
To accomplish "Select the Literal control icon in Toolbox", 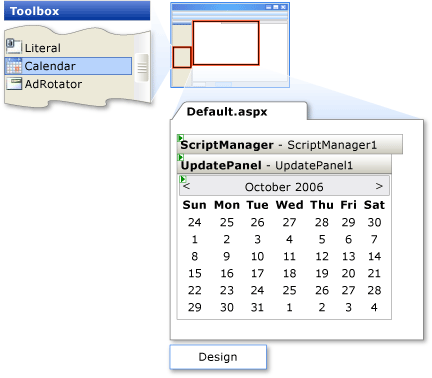I will (x=13, y=46).
